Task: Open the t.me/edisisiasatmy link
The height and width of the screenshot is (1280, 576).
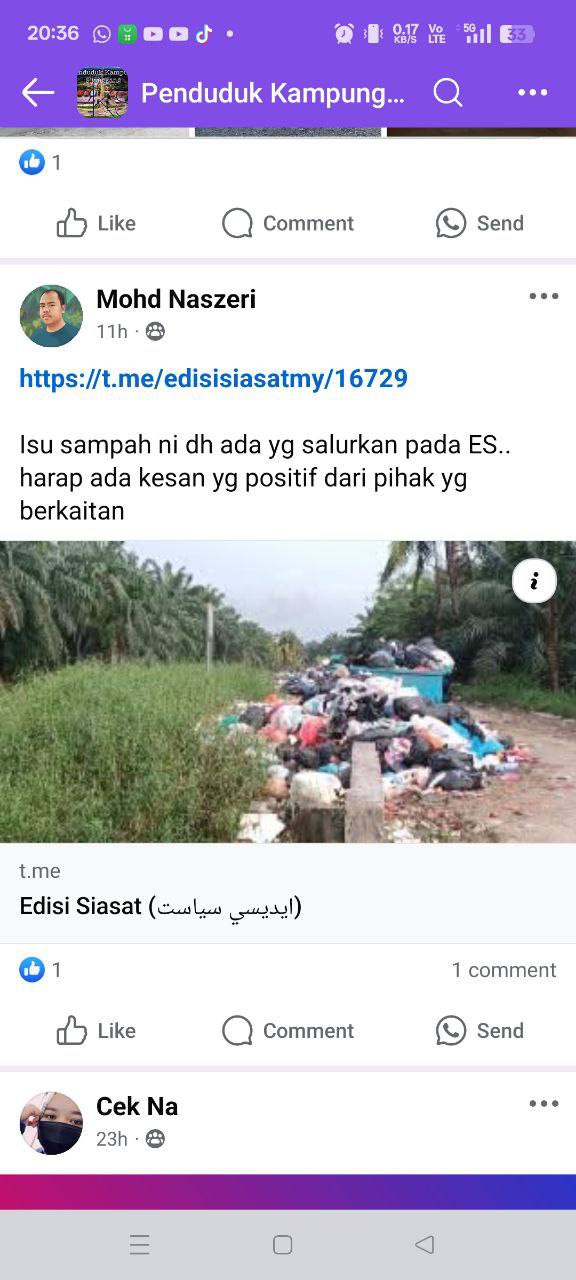Action: point(214,378)
